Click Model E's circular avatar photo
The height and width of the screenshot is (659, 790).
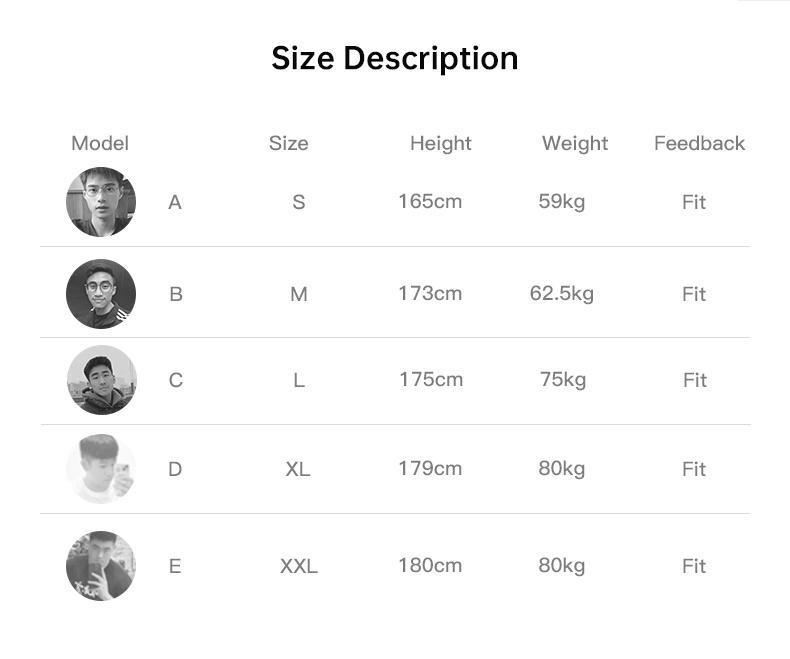[x=101, y=566]
